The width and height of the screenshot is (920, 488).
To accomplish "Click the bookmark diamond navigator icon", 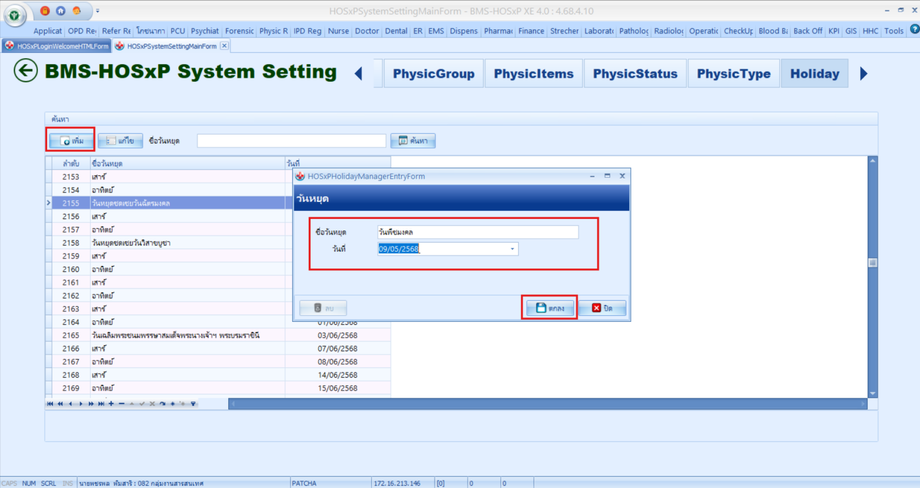I will (x=172, y=404).
